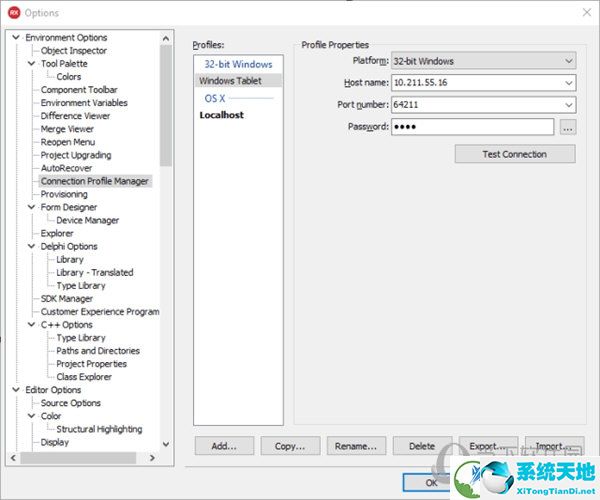Open the Host name dropdown arrow
This screenshot has width=600, height=500.
click(x=569, y=83)
